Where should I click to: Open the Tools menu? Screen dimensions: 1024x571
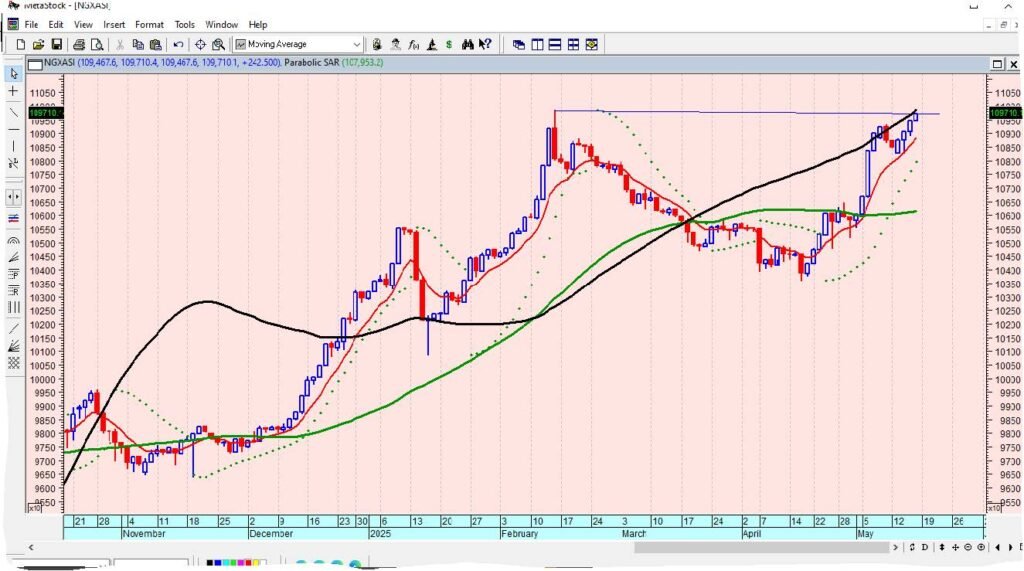[x=185, y=24]
